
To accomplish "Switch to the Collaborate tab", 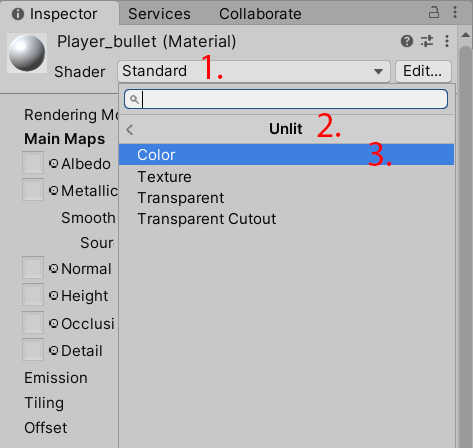I will [260, 14].
